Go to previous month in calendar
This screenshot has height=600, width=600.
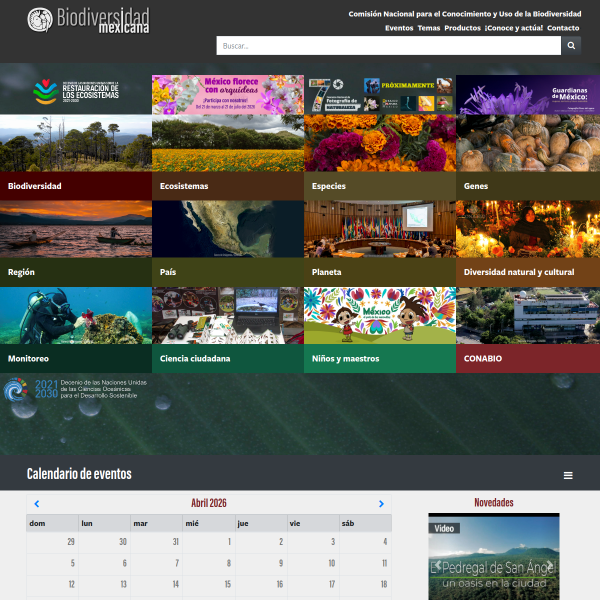click(37, 504)
